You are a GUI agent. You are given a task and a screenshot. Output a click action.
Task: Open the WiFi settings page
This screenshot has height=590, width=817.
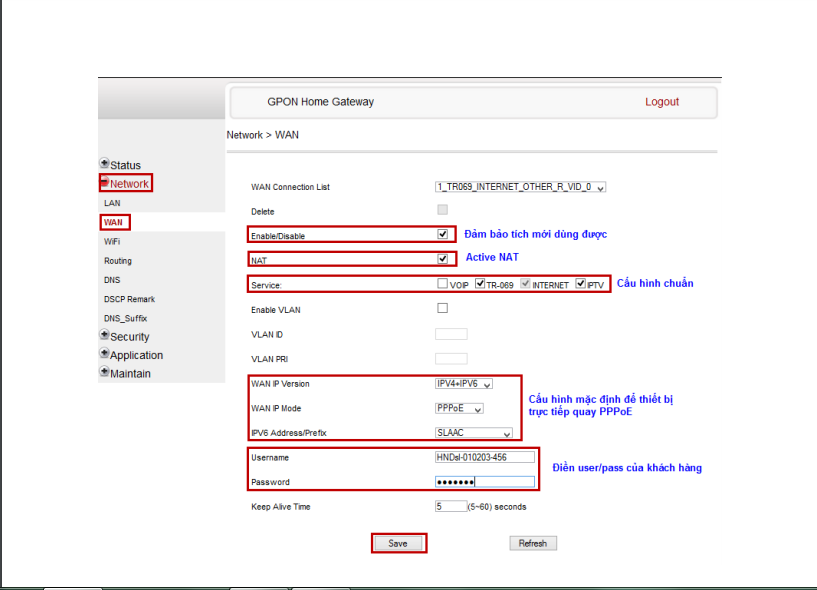(x=112, y=242)
